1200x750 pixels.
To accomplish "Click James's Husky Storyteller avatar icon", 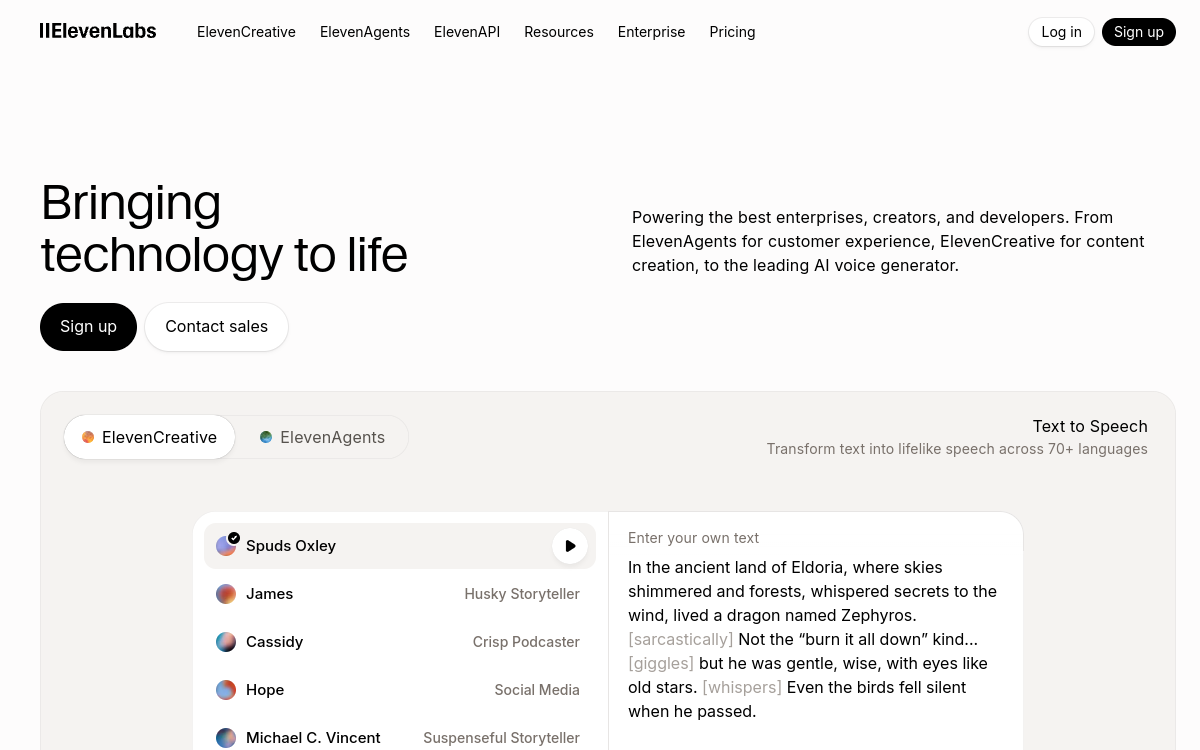I will [x=226, y=594].
